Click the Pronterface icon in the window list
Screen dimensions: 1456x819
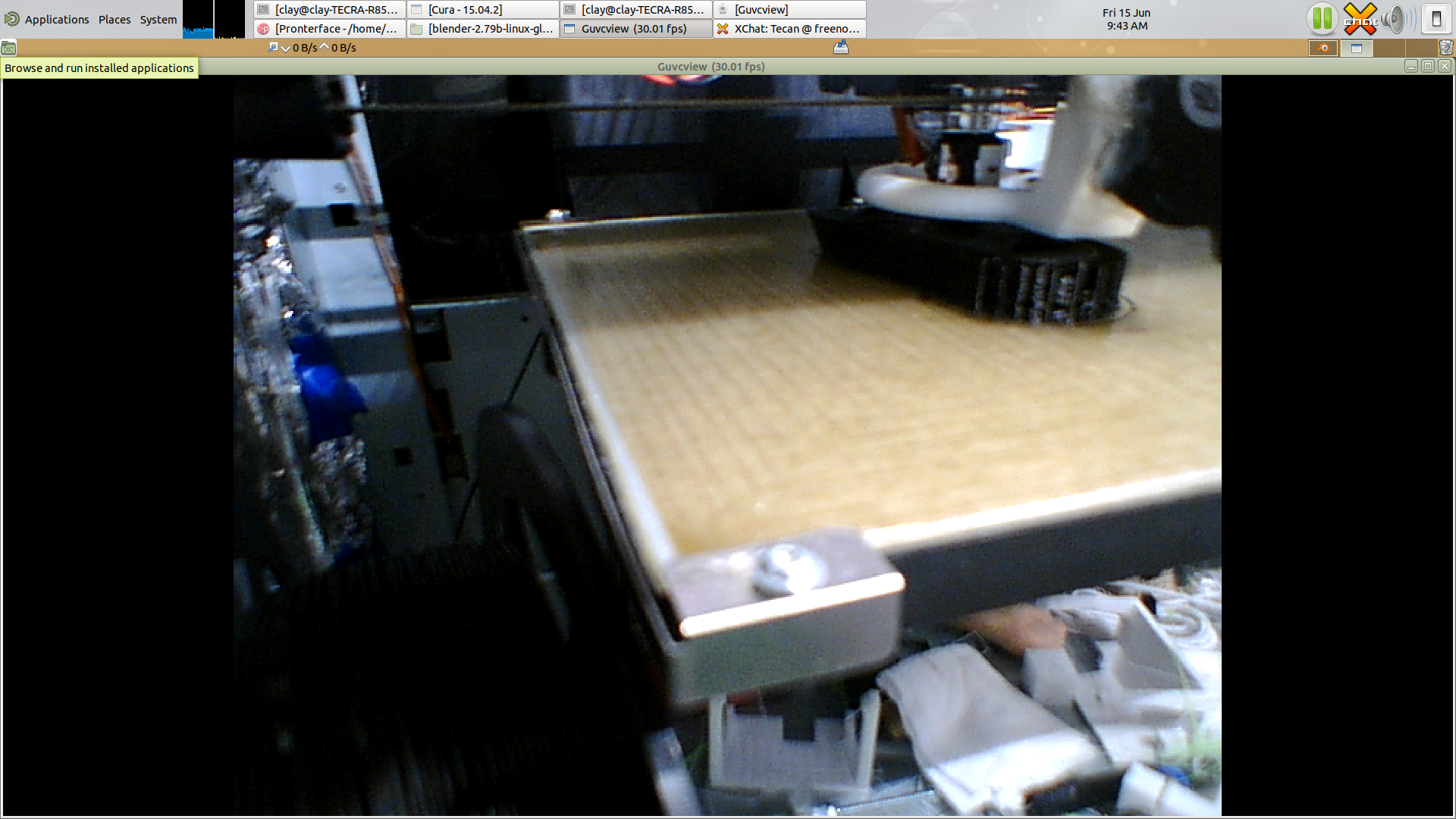tap(263, 29)
